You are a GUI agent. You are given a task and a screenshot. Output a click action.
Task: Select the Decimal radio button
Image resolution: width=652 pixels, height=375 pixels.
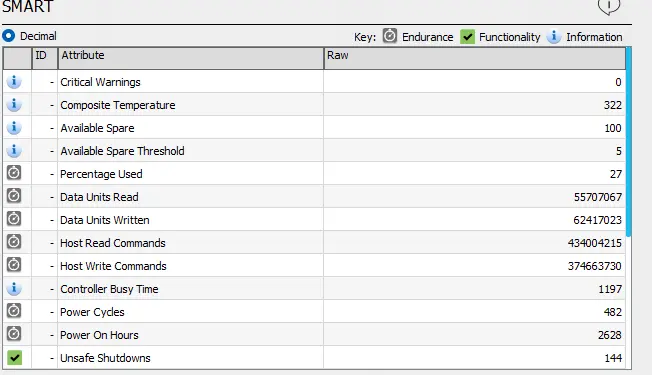click(8, 36)
